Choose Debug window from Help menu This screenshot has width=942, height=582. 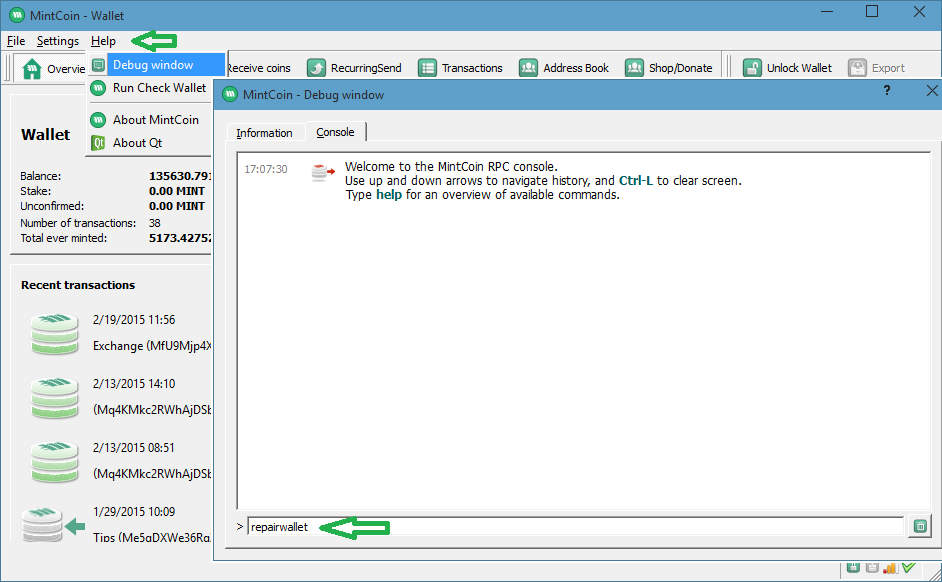coord(157,65)
